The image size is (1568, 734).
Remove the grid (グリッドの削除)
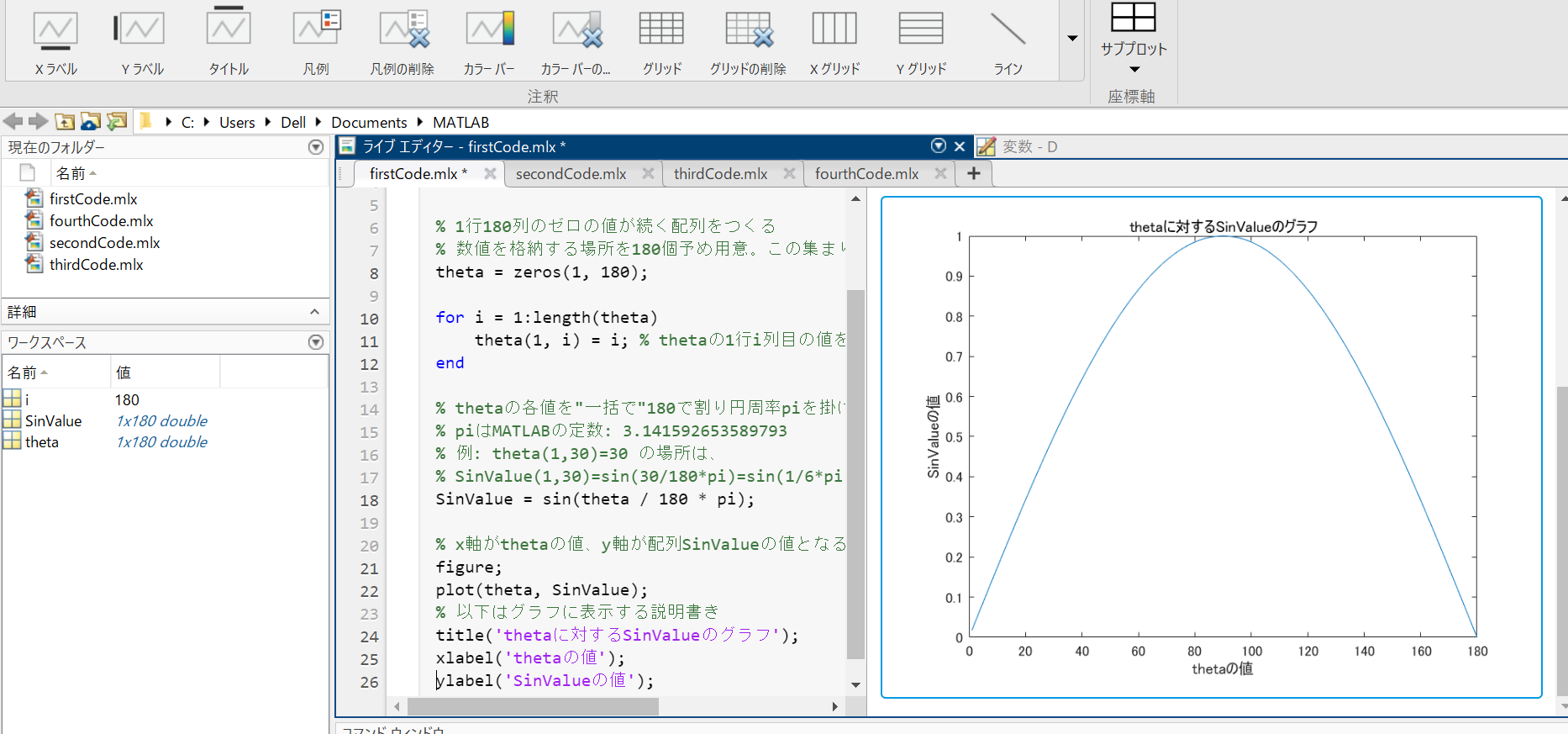[748, 42]
